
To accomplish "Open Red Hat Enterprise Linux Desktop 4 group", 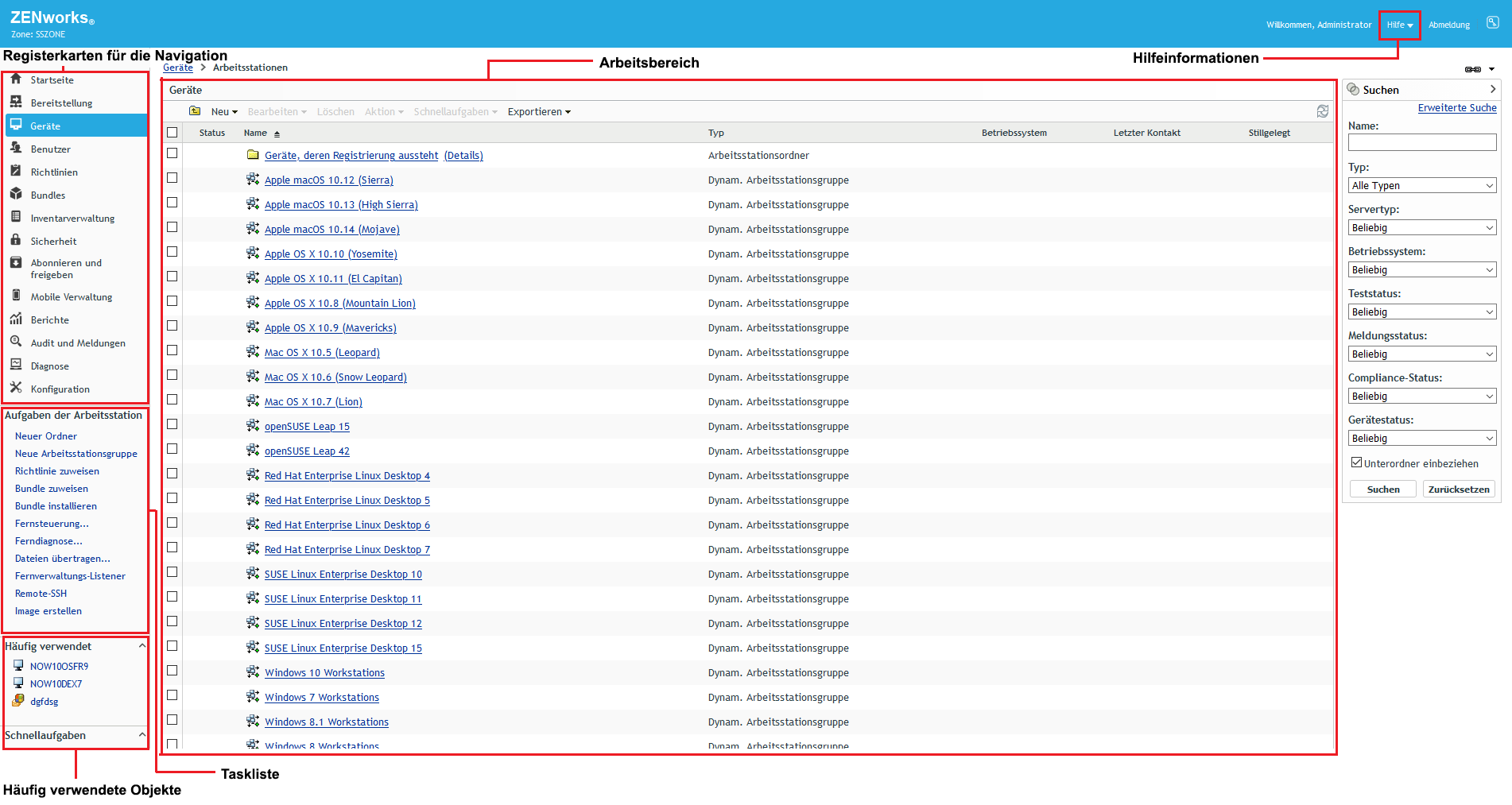I will coord(347,475).
